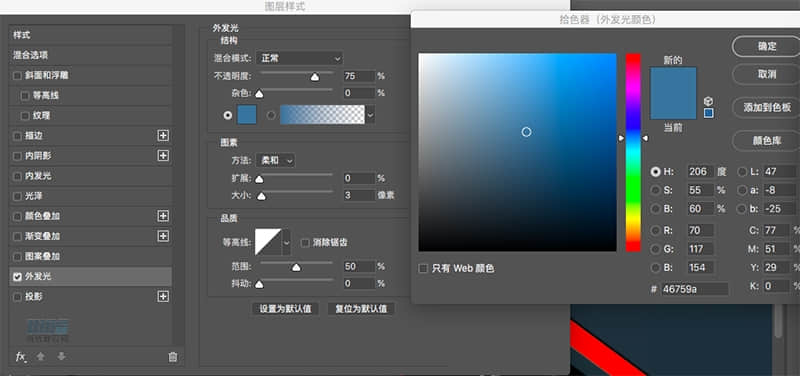Click the move effect down arrow
The height and width of the screenshot is (376, 800).
point(61,357)
